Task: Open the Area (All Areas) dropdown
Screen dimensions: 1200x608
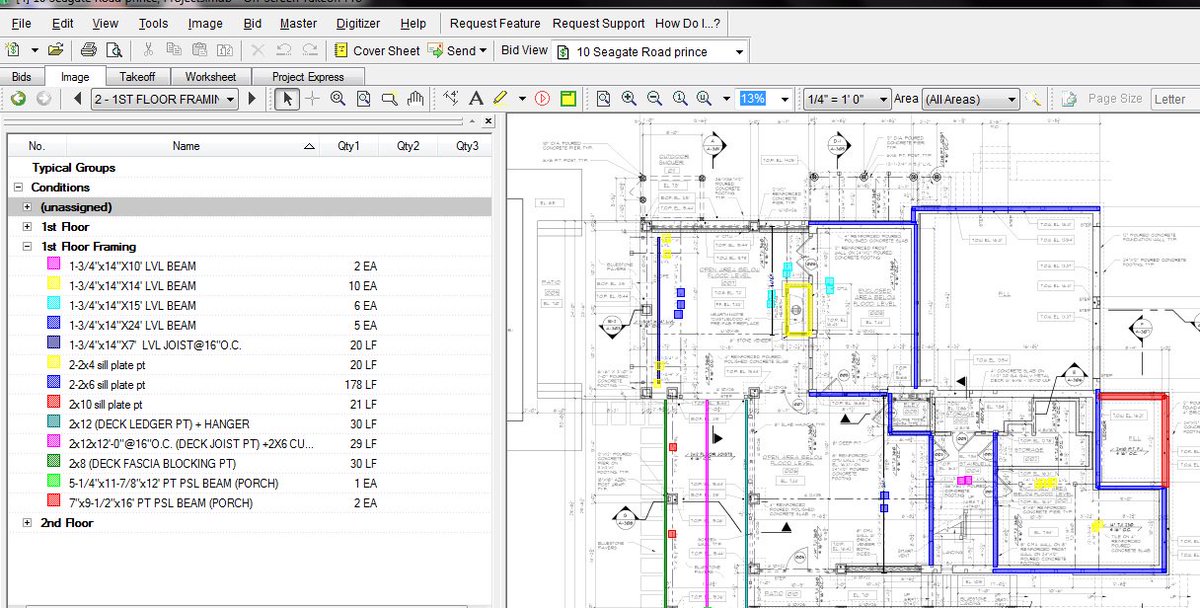Action: click(x=971, y=99)
